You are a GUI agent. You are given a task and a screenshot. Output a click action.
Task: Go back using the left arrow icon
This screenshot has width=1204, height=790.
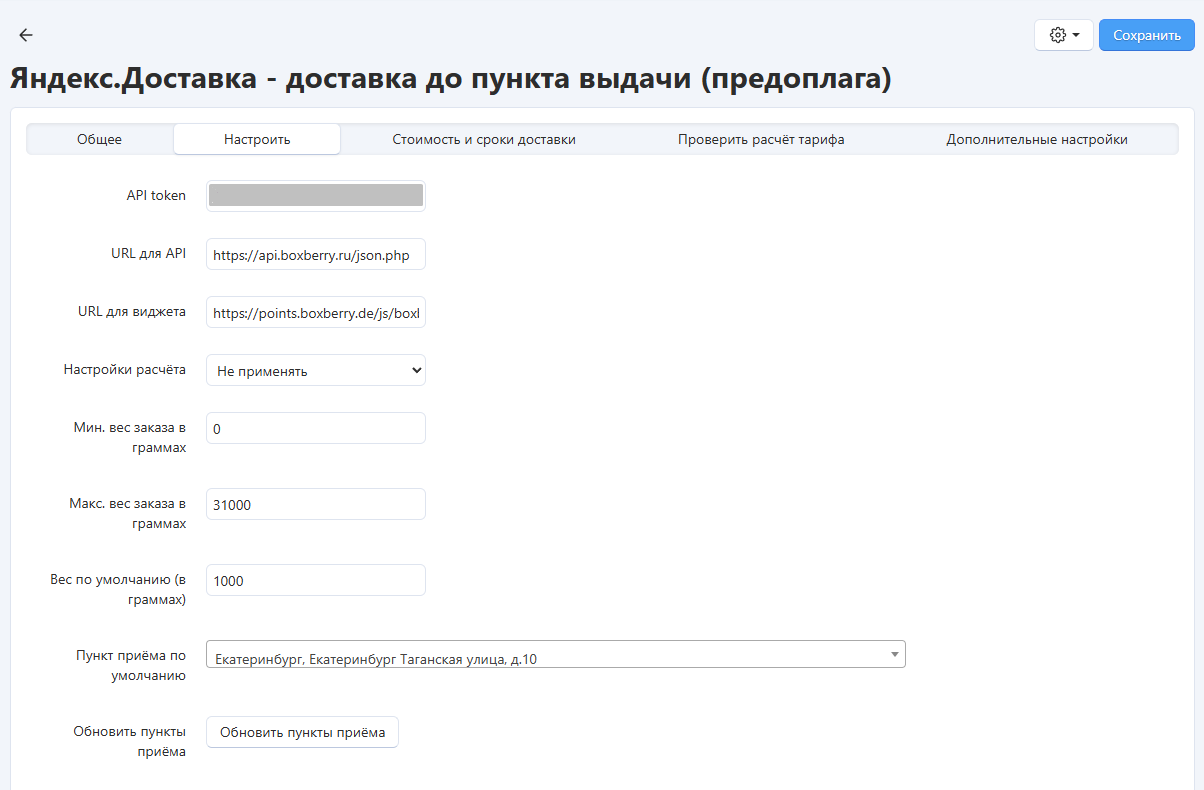coord(26,35)
